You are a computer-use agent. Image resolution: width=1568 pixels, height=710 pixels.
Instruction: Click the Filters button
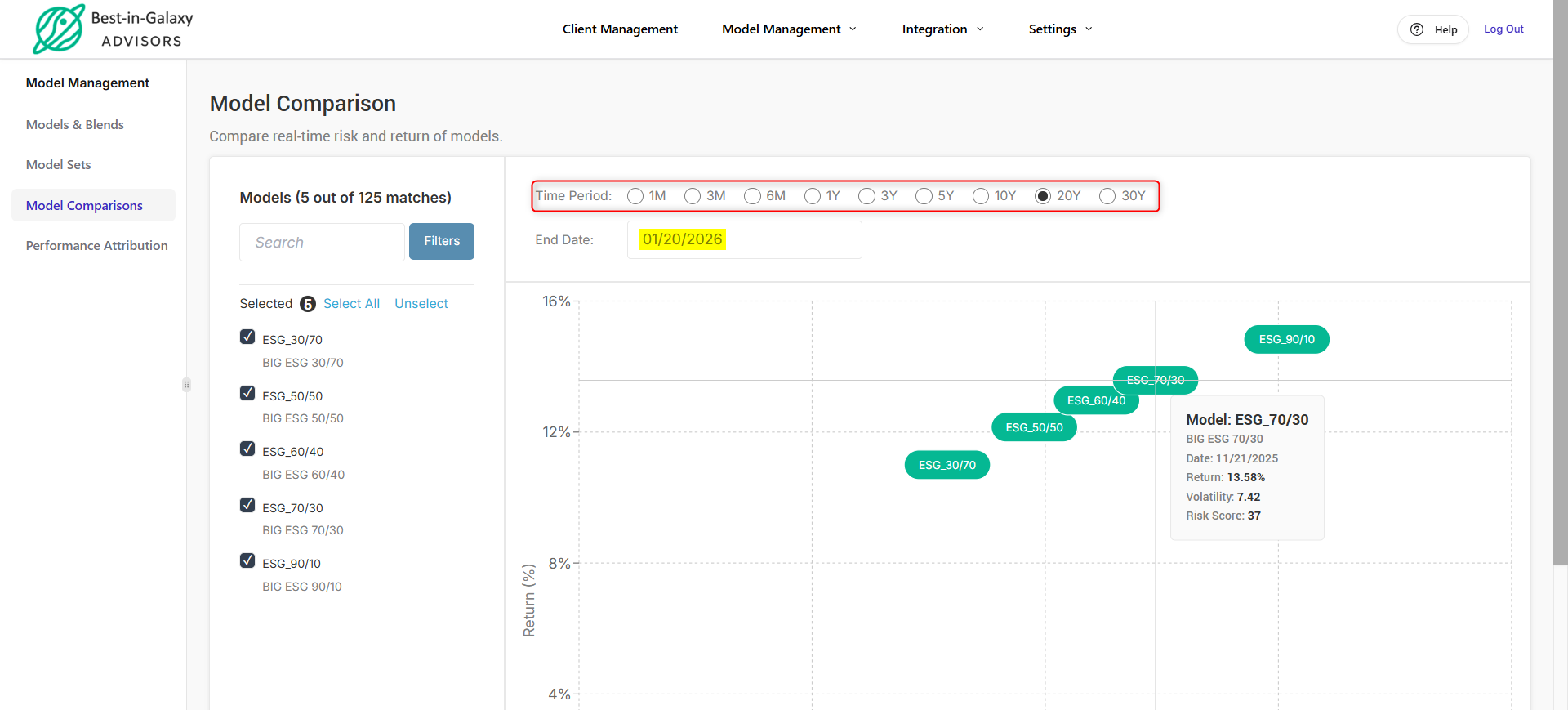[x=442, y=241]
